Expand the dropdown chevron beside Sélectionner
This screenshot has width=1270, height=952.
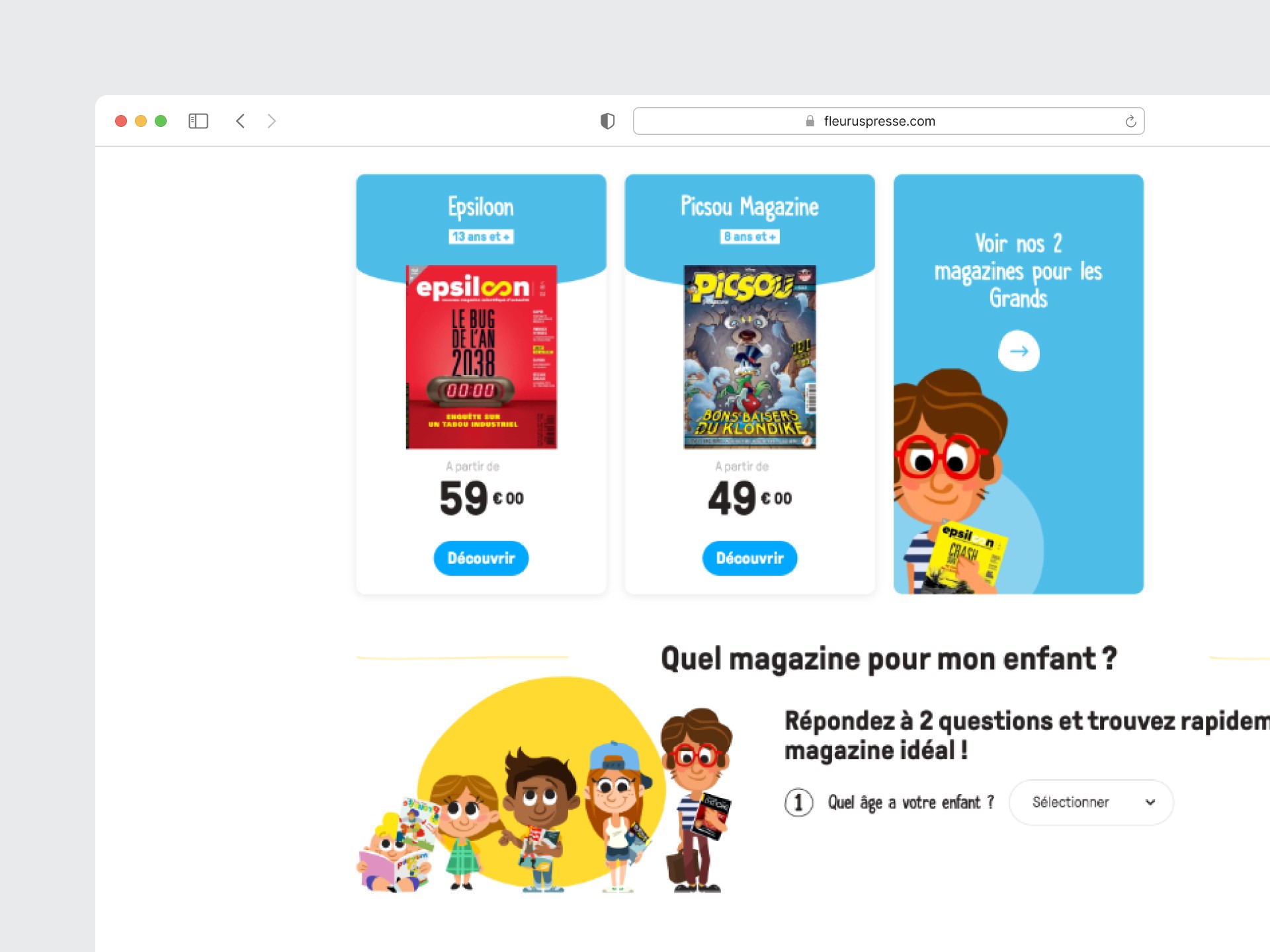click(x=1150, y=802)
